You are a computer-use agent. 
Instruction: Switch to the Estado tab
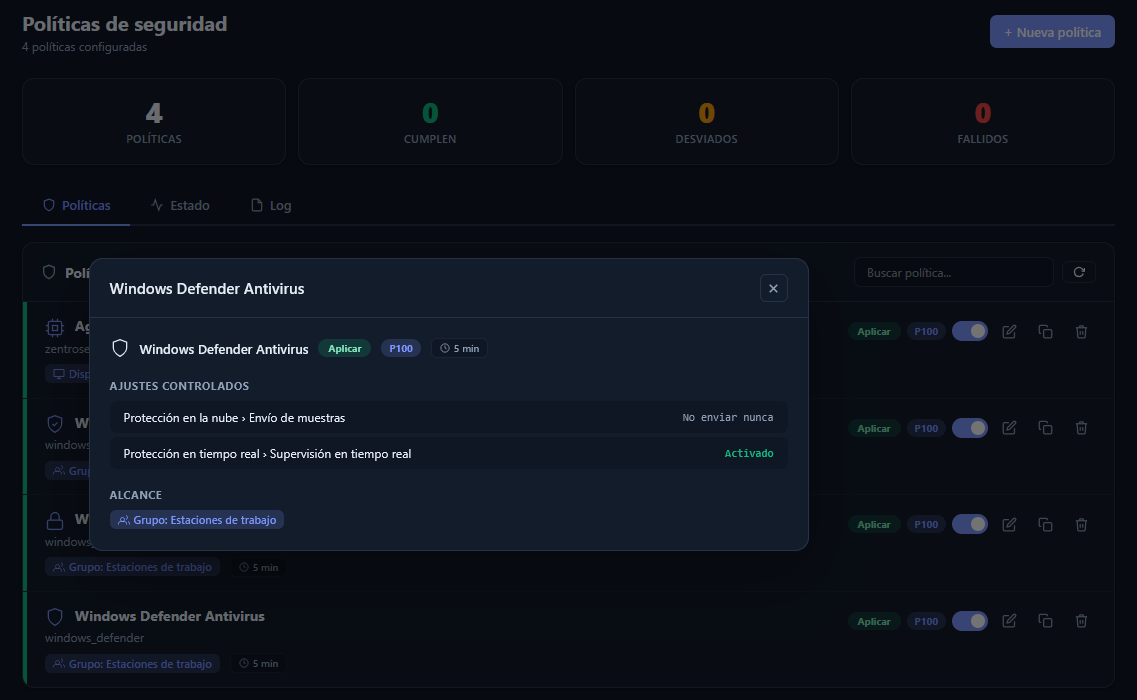pyautogui.click(x=180, y=205)
